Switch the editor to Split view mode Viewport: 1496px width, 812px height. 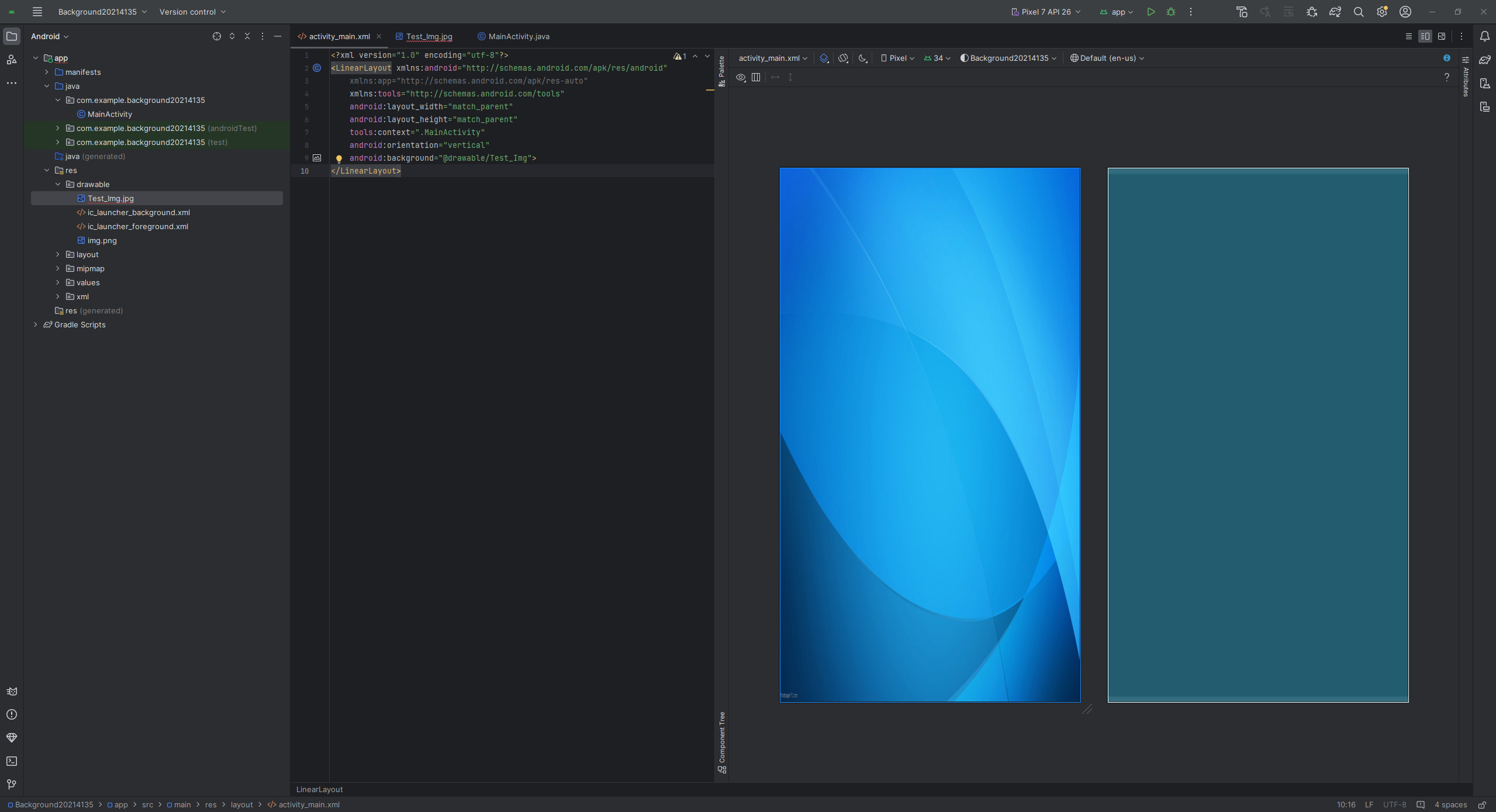pos(1425,36)
